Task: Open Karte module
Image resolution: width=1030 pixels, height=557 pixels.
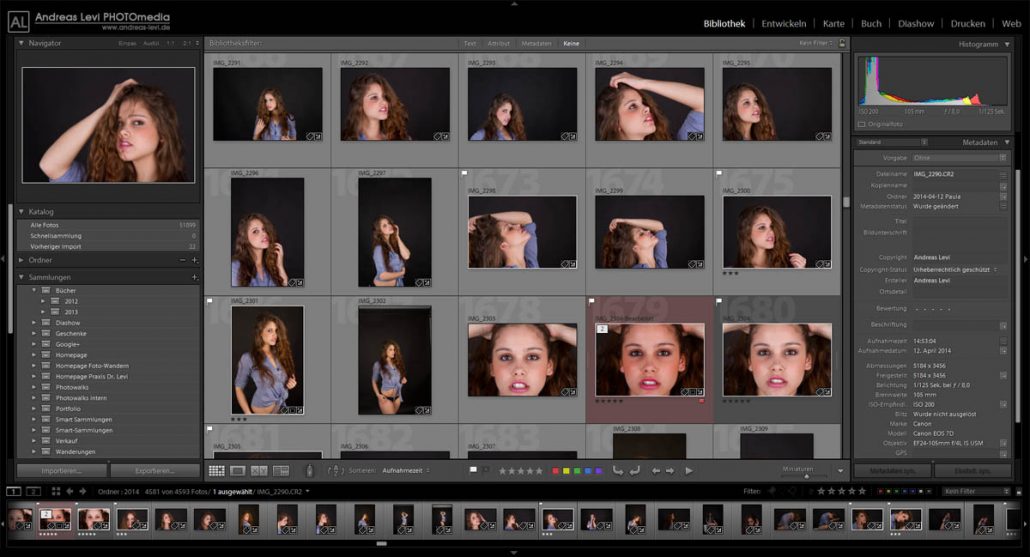Action: pyautogui.click(x=834, y=24)
